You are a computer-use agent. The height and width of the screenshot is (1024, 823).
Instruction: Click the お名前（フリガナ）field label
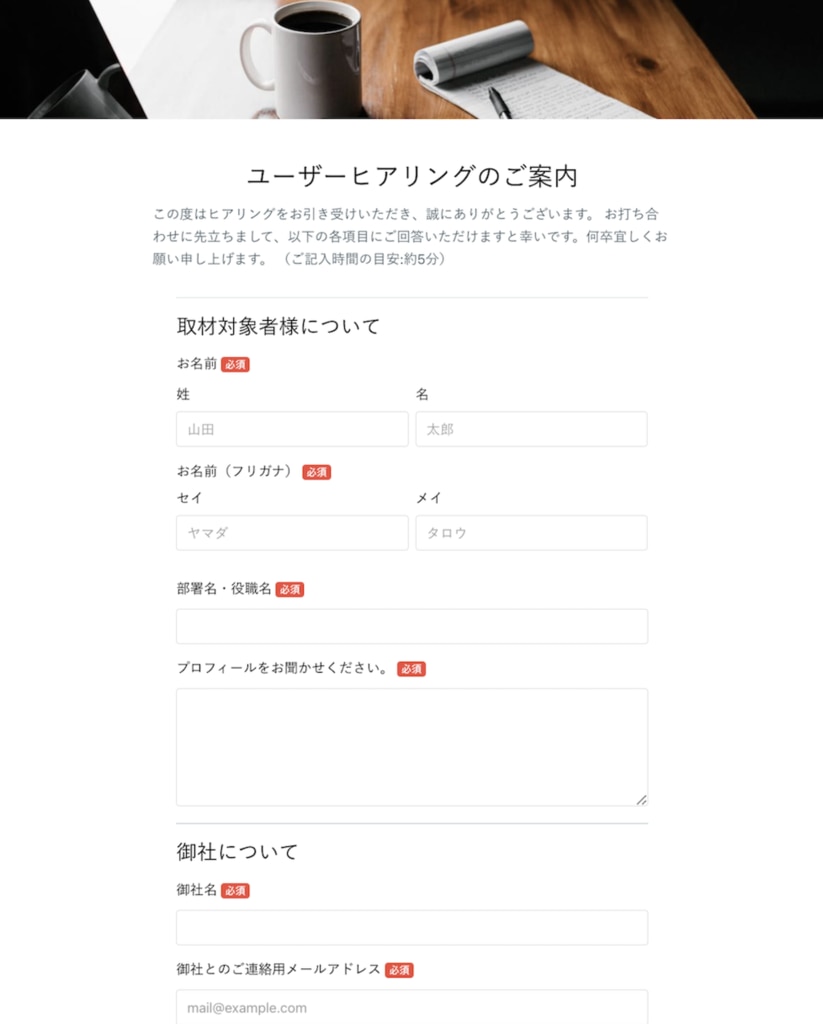pyautogui.click(x=234, y=472)
